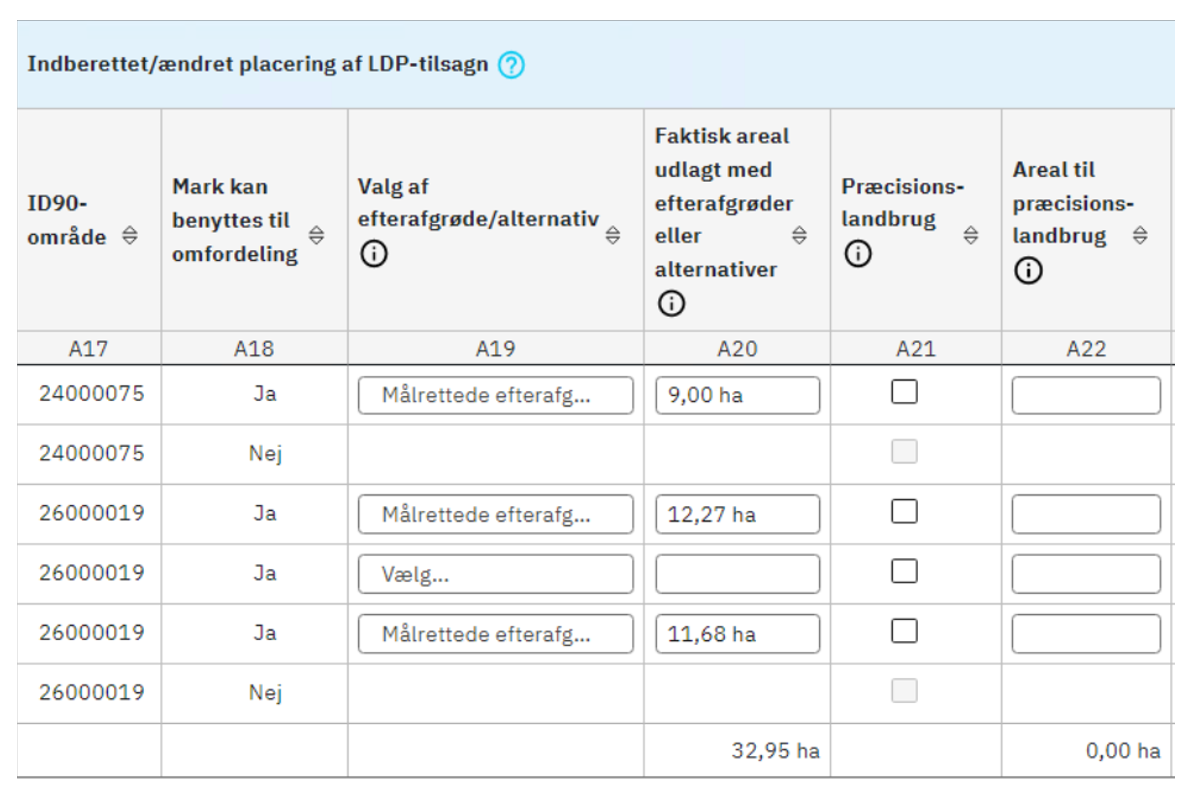The height and width of the screenshot is (806, 1192).
Task: Click empty Faktisk areal field beside Vælg row
Action: coord(737,573)
